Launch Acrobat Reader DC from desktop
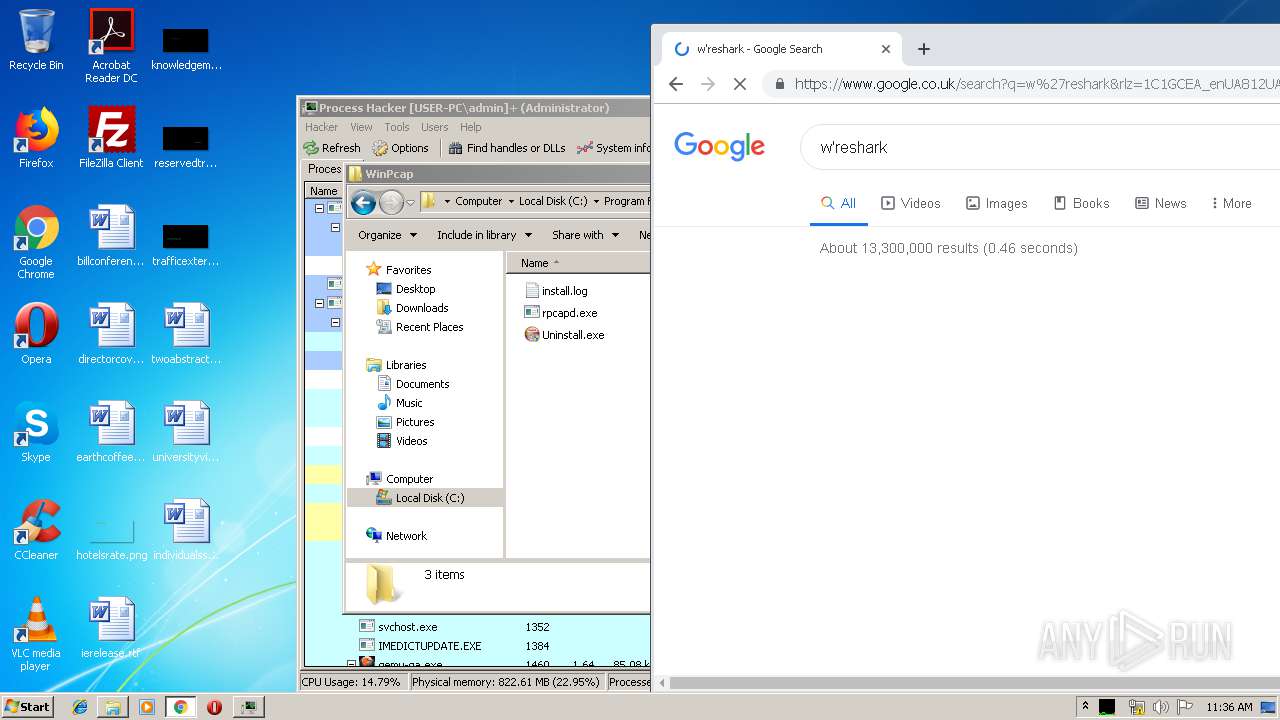Screen dimensions: 1280x720 [x=111, y=46]
